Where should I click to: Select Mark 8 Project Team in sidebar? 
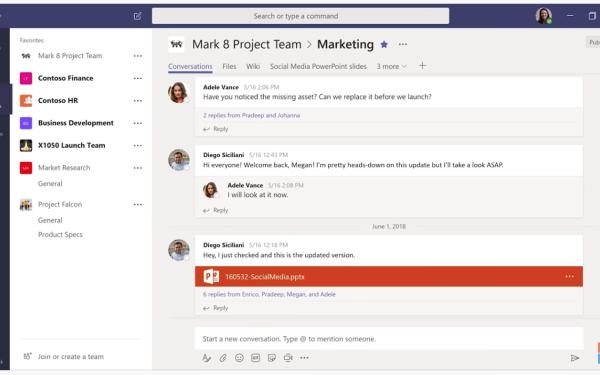(x=70, y=56)
